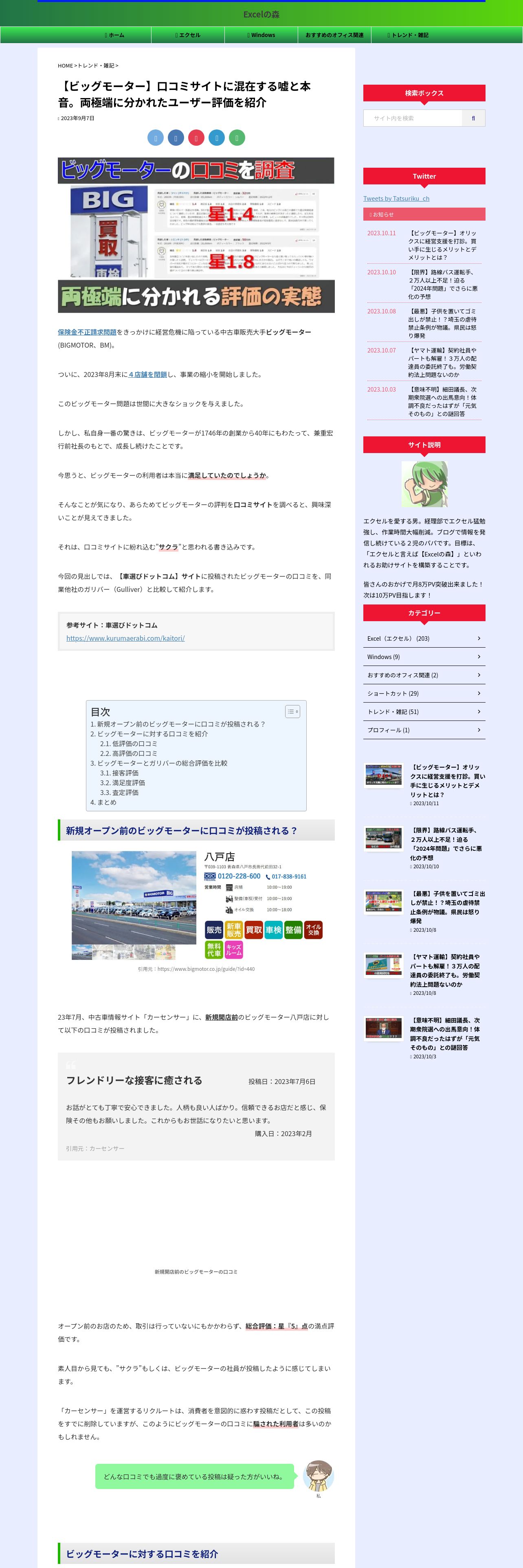The image size is (523, 1568).
Task: Open the Tweets by Tatsuriku_ch link
Action: click(396, 198)
